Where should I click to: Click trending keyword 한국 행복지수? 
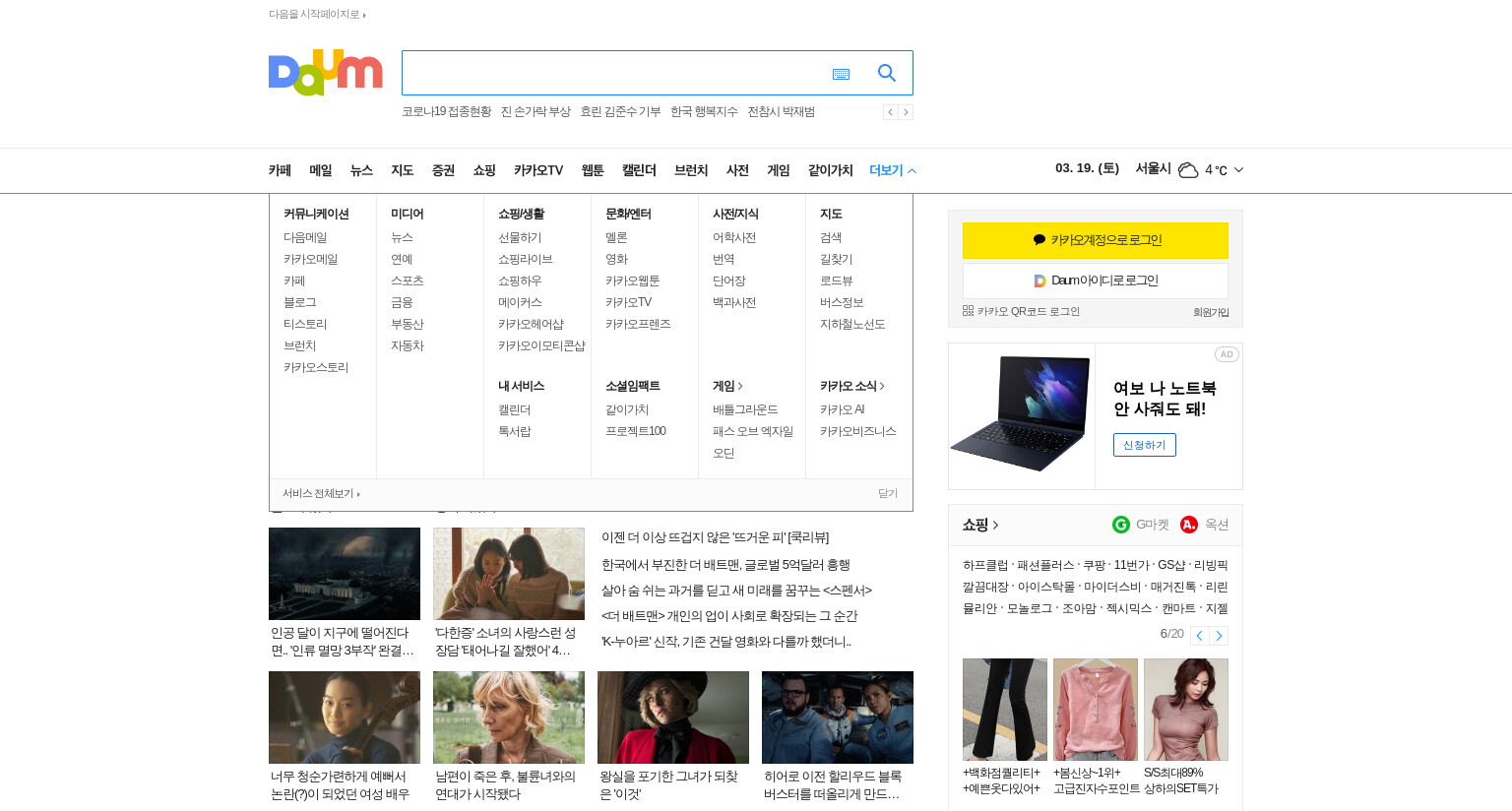(x=704, y=112)
